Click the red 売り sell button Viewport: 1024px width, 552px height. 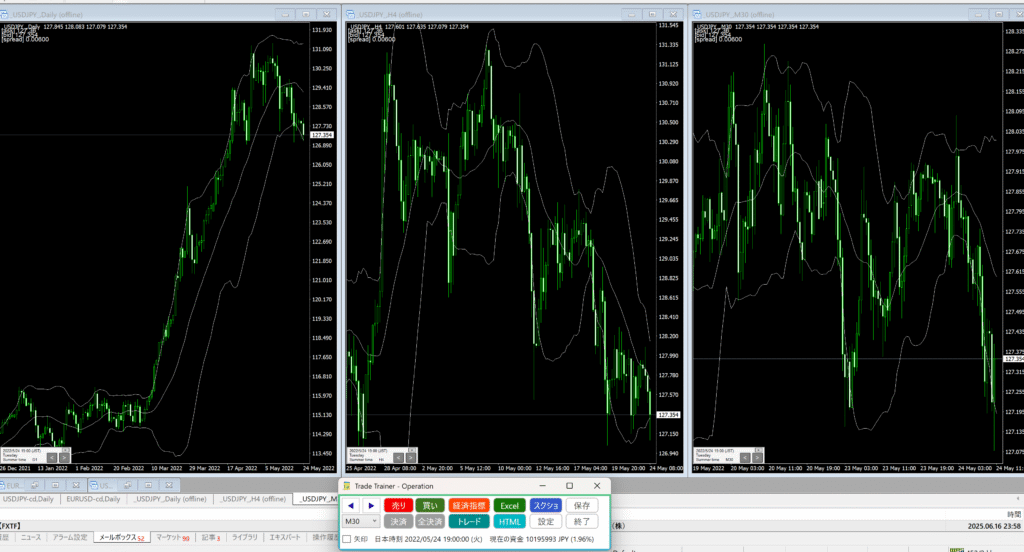398,506
